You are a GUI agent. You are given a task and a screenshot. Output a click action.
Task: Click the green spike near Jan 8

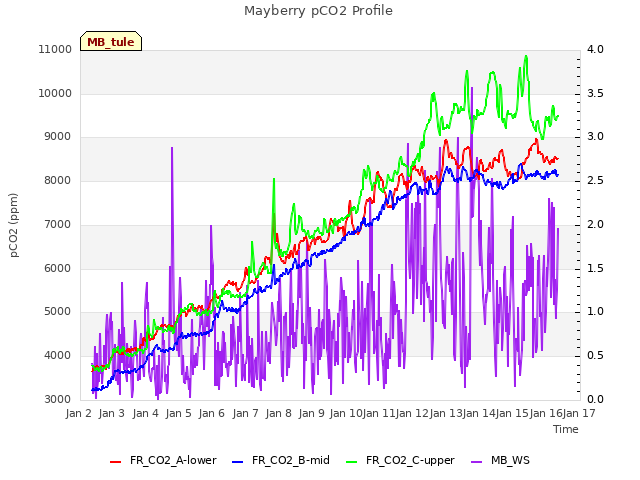[x=274, y=180]
